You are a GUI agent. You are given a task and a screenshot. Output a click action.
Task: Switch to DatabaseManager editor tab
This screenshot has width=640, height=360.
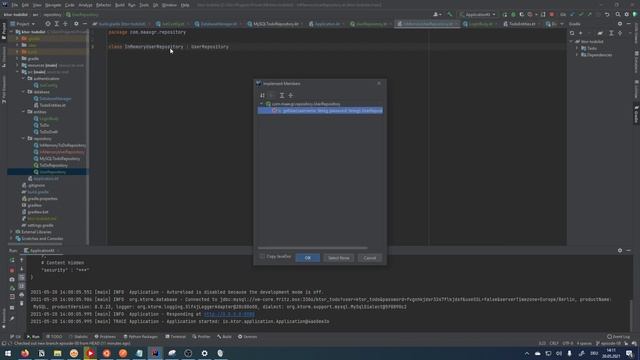pos(218,24)
